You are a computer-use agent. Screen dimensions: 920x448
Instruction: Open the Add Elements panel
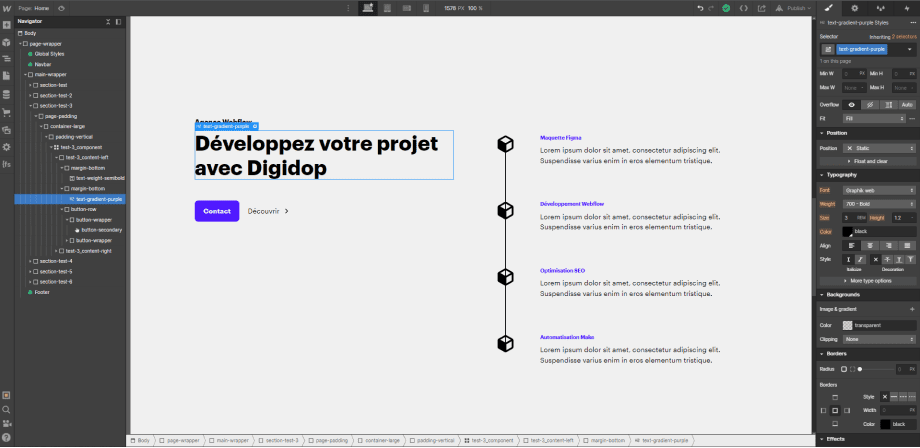tap(6, 25)
